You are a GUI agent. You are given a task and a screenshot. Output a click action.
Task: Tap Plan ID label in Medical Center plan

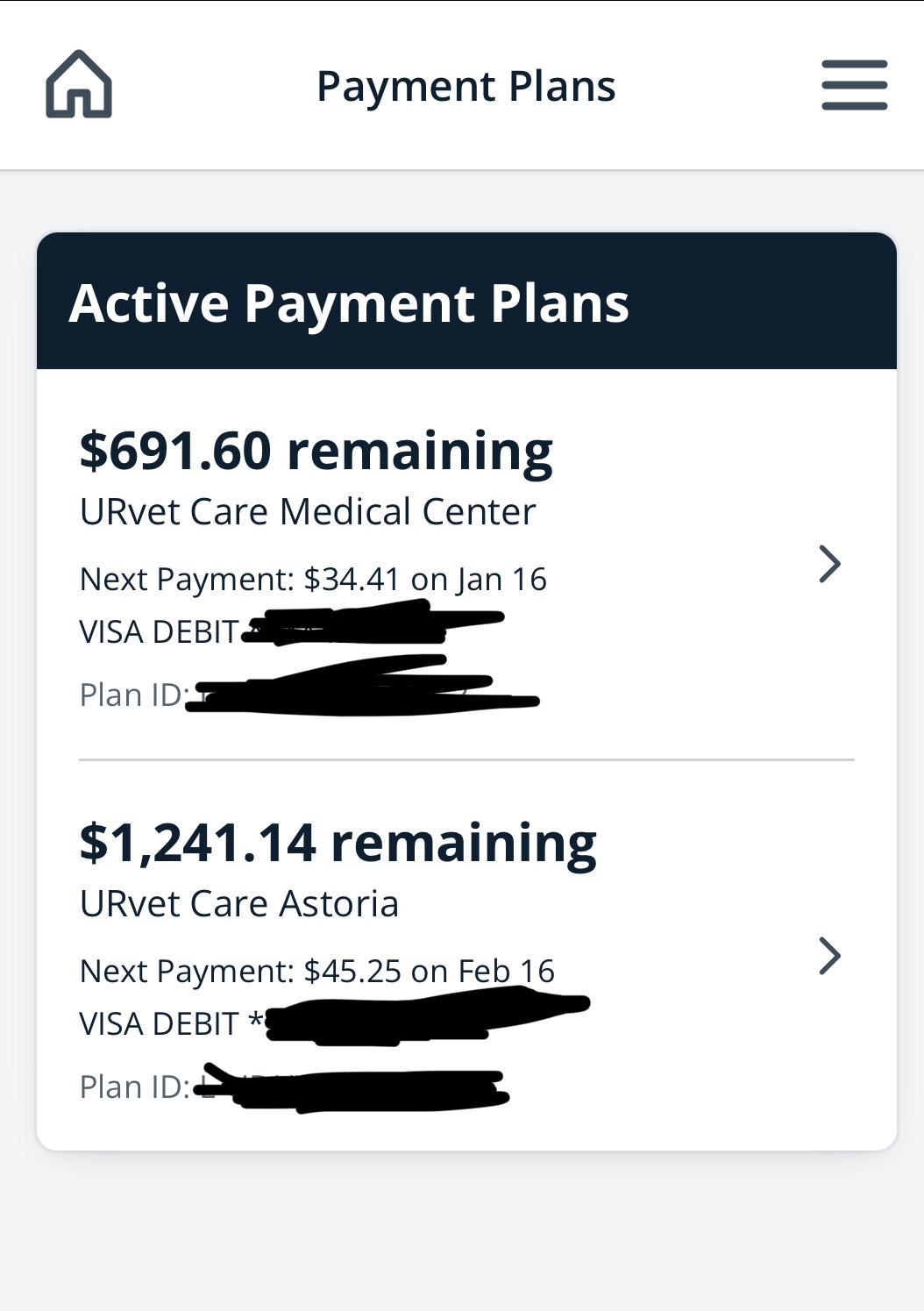[133, 695]
